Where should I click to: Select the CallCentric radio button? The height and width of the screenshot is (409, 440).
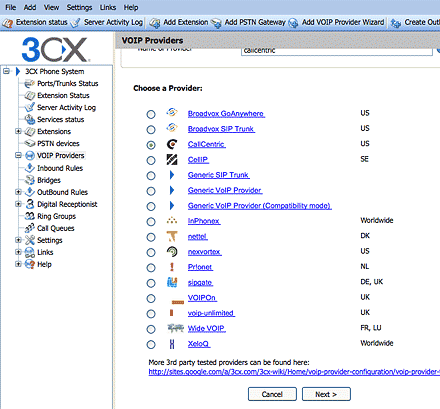[x=151, y=145]
